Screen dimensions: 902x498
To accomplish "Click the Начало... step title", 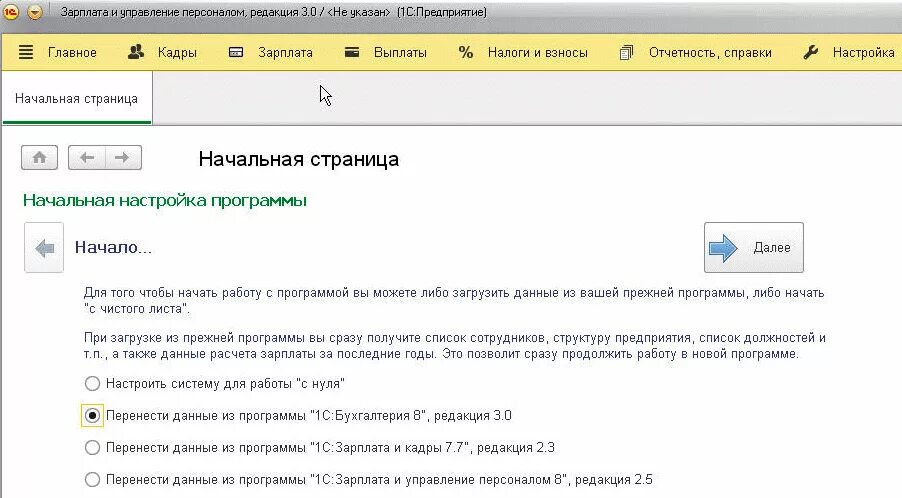I will coord(113,248).
